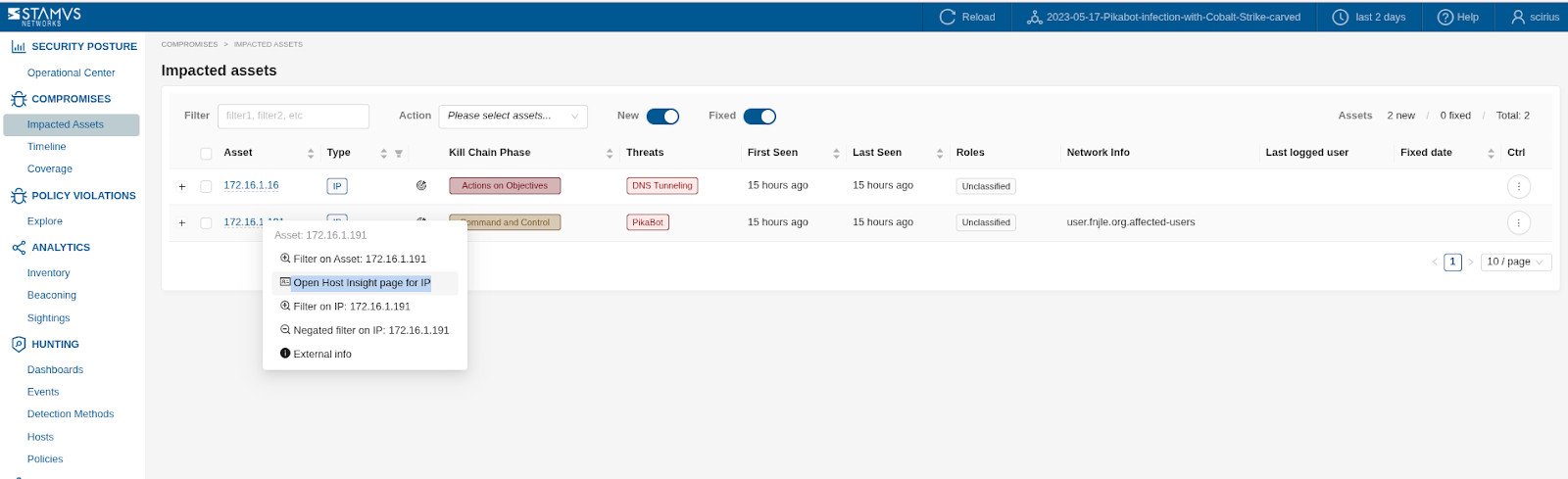Expand the row for asset 172.16.1.16
The height and width of the screenshot is (479, 1568).
tap(182, 186)
